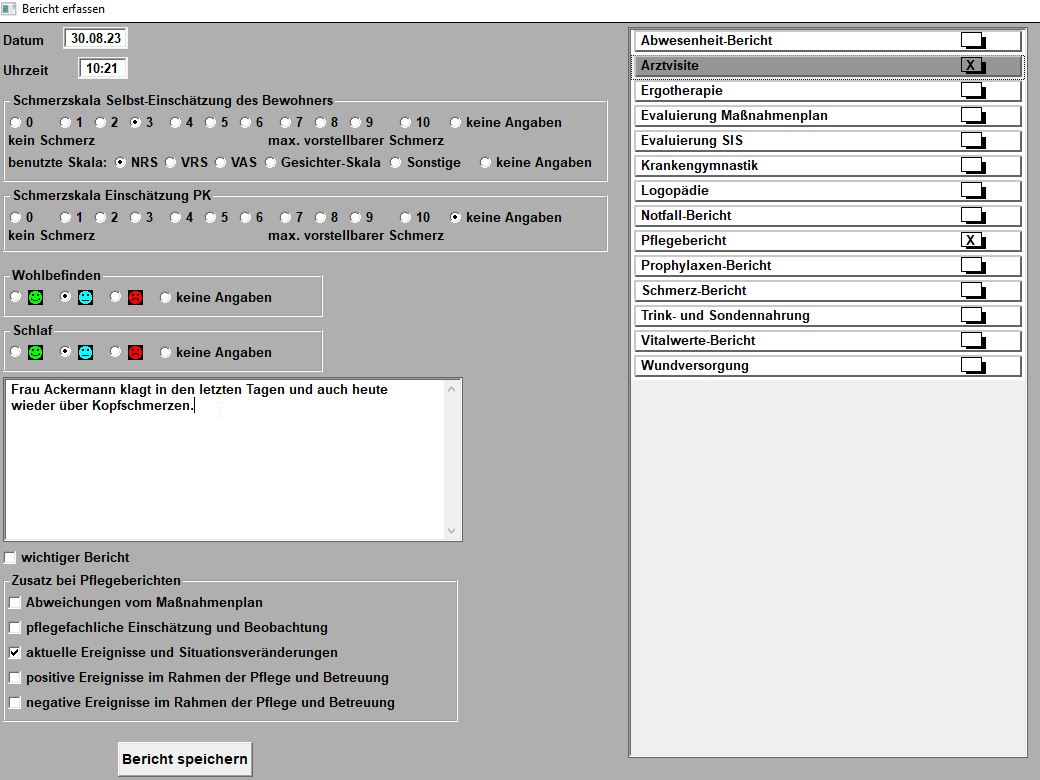
Task: Choose keine Angaben for benutzte Skala
Action: 486,162
